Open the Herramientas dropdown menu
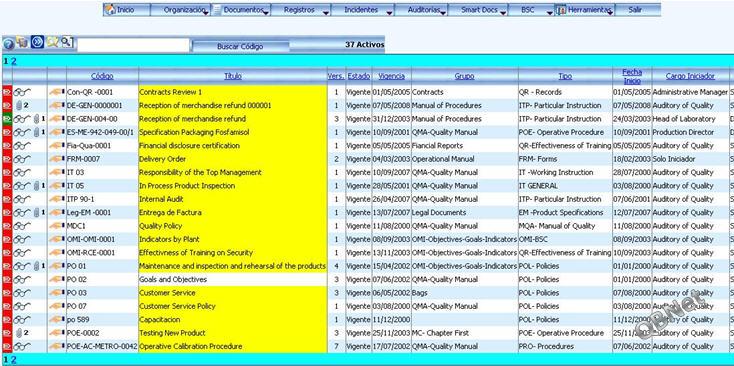The width and height of the screenshot is (734, 366). click(584, 10)
